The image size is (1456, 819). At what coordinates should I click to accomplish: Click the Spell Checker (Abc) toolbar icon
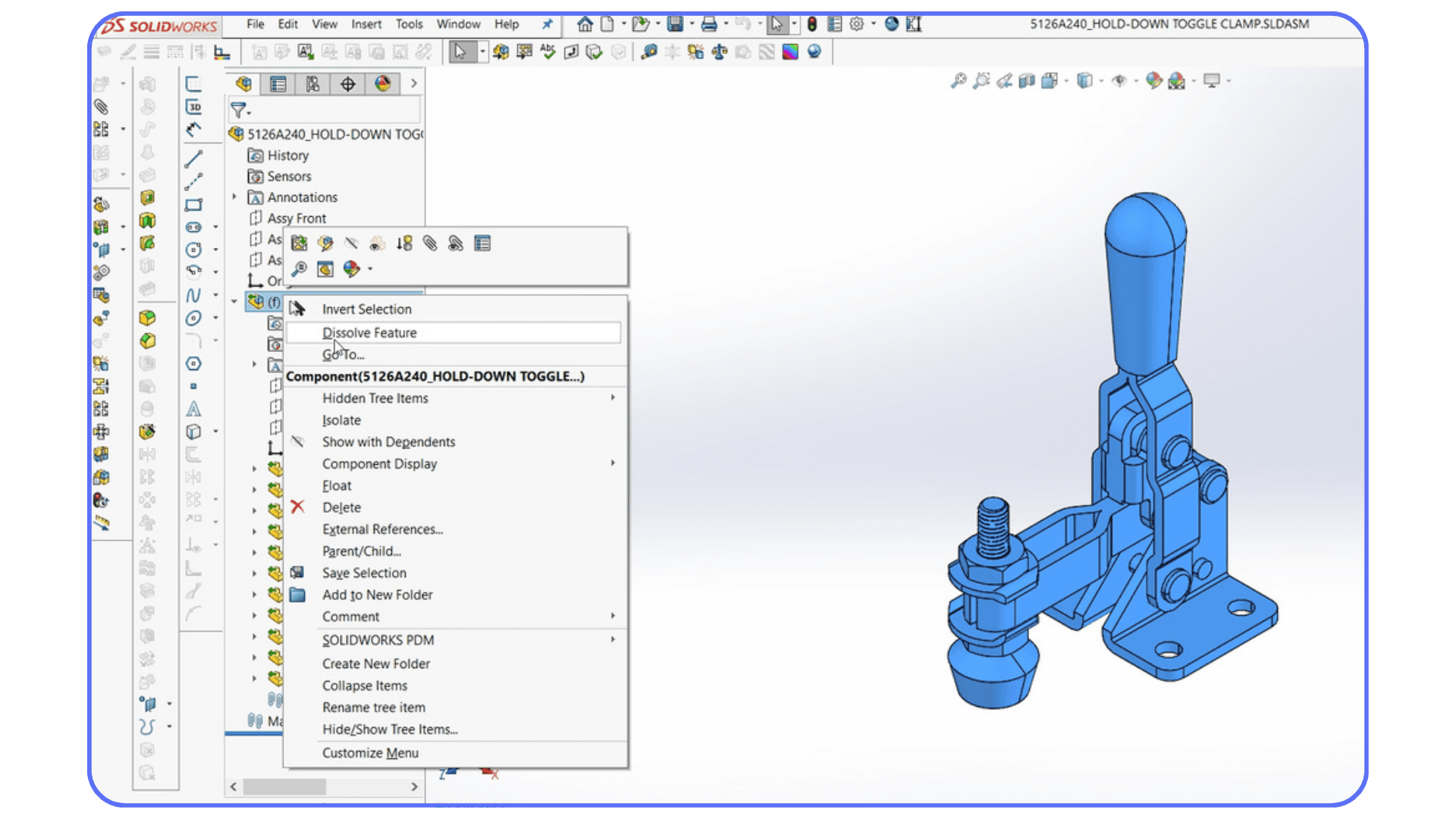tap(548, 52)
